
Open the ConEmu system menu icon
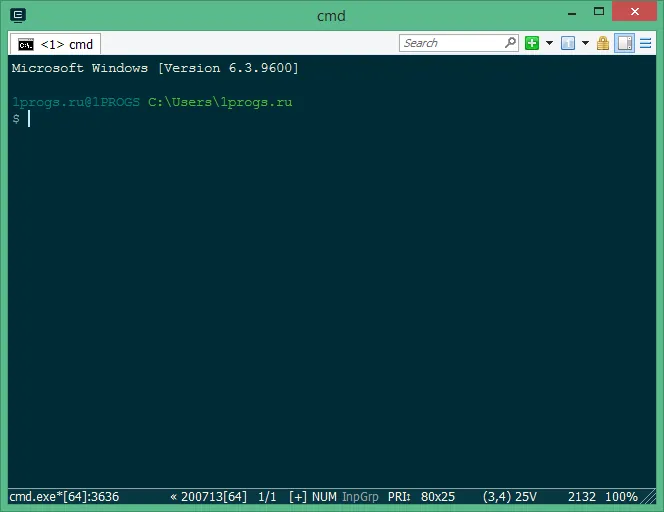(18, 15)
